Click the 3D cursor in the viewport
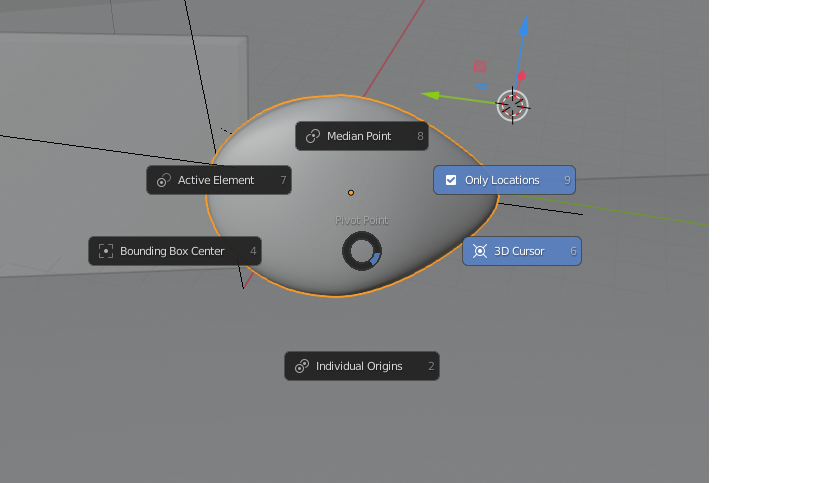The height and width of the screenshot is (483, 819). tap(512, 106)
